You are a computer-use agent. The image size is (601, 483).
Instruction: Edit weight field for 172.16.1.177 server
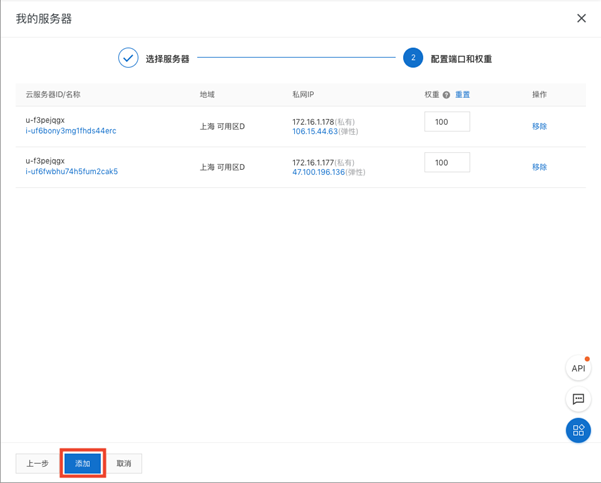point(447,163)
